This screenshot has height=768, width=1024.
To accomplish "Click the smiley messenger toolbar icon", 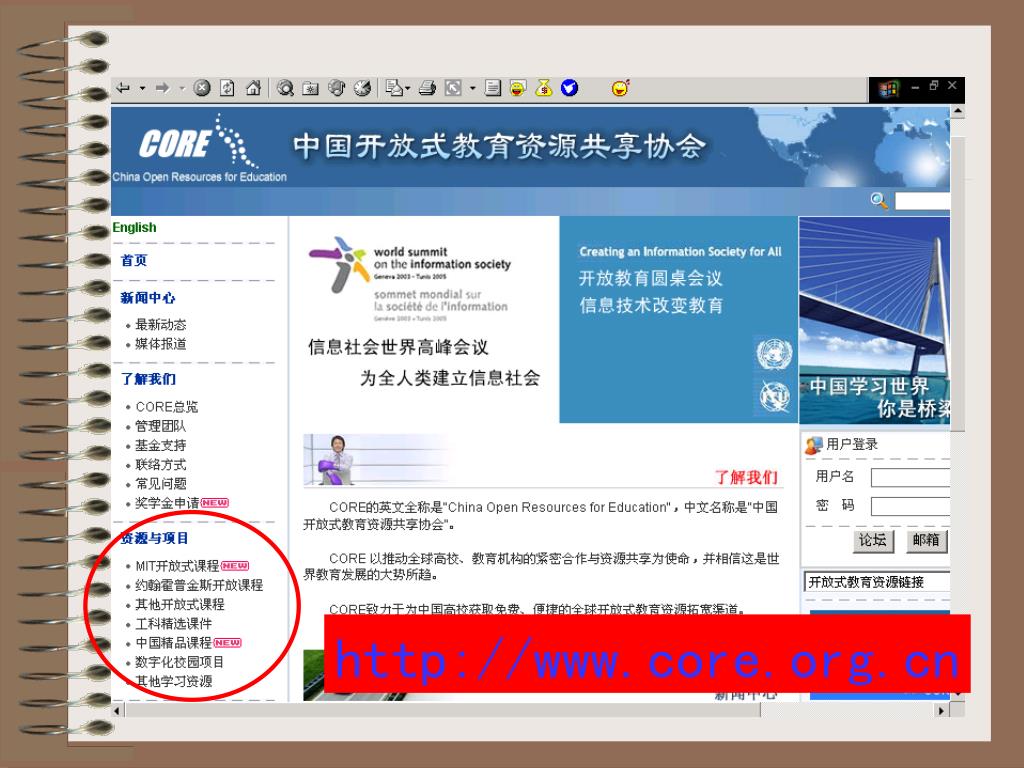I will [x=518, y=88].
